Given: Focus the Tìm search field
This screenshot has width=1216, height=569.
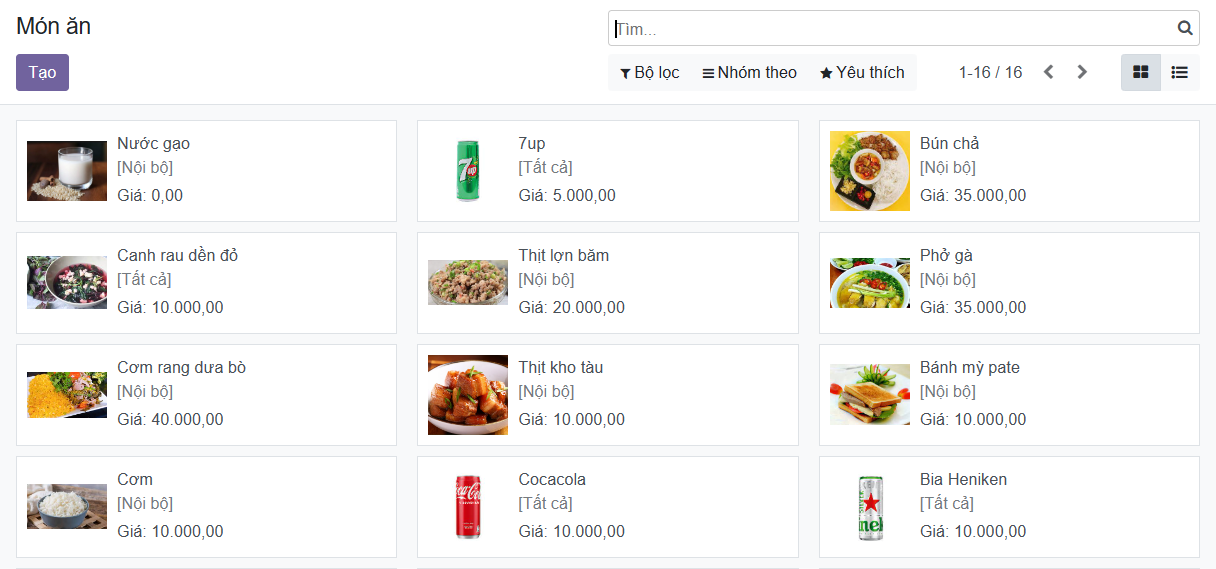Looking at the screenshot, I should tap(890, 28).
